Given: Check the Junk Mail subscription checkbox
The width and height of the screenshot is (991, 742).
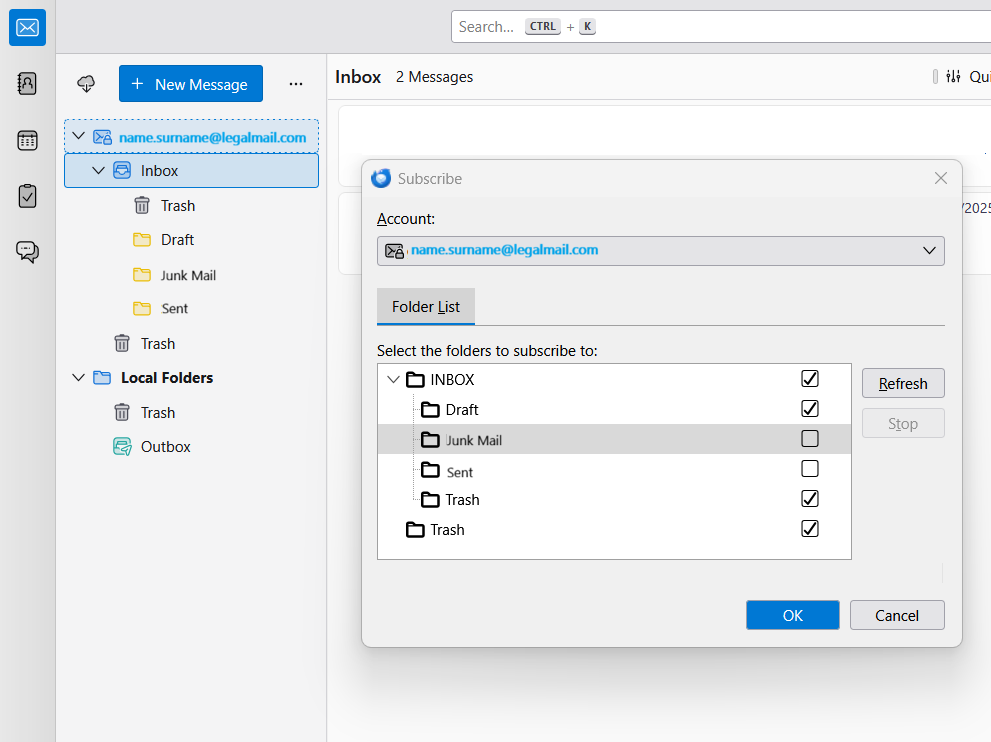Looking at the screenshot, I should [810, 439].
